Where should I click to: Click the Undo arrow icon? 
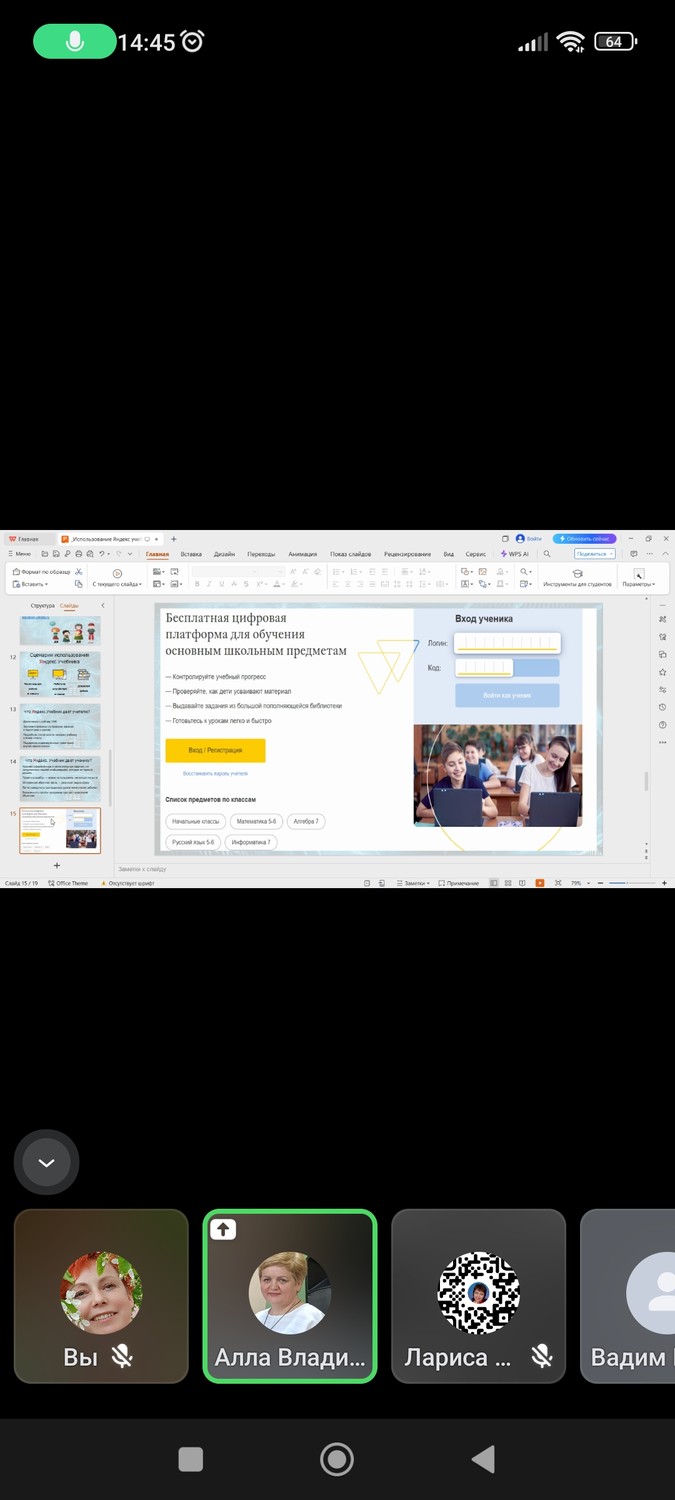click(102, 554)
